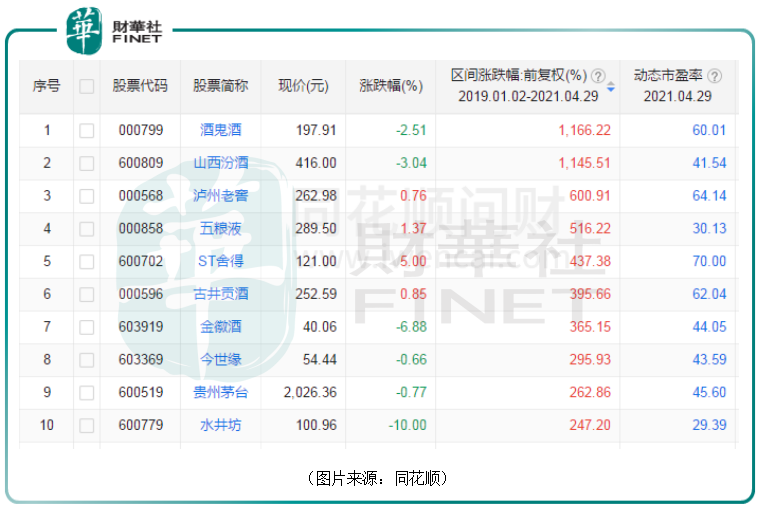Open stock link 金徽酒
The image size is (763, 508).
coord(221,327)
